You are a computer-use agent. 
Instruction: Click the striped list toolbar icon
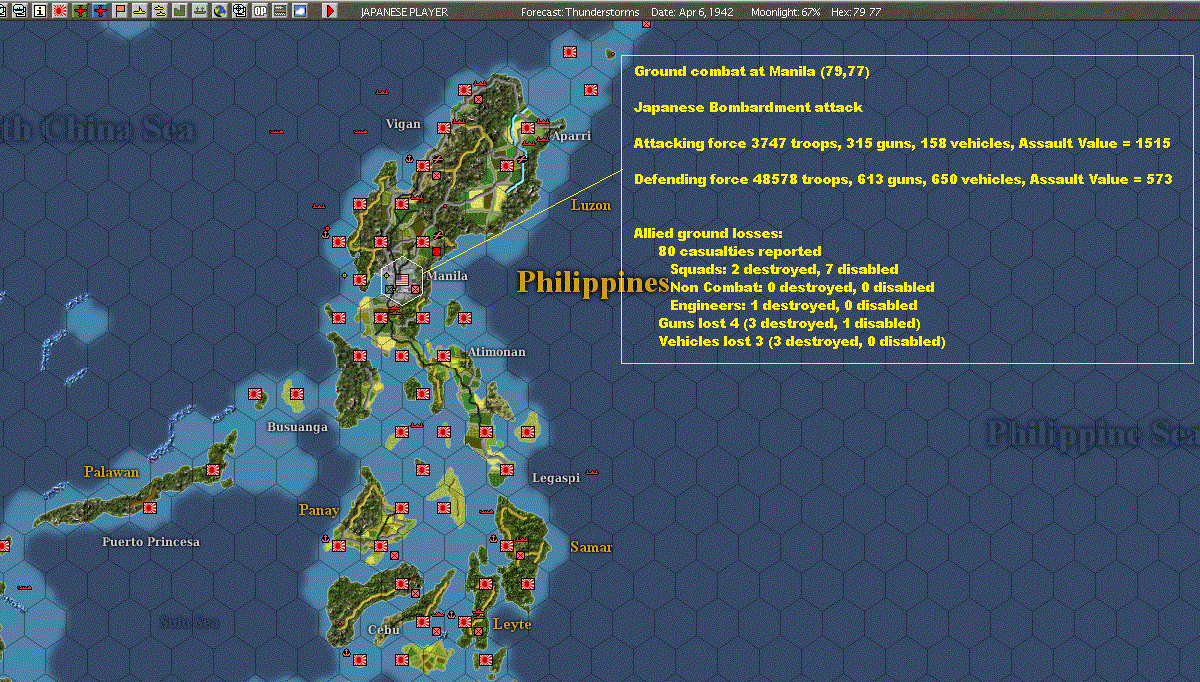280,11
